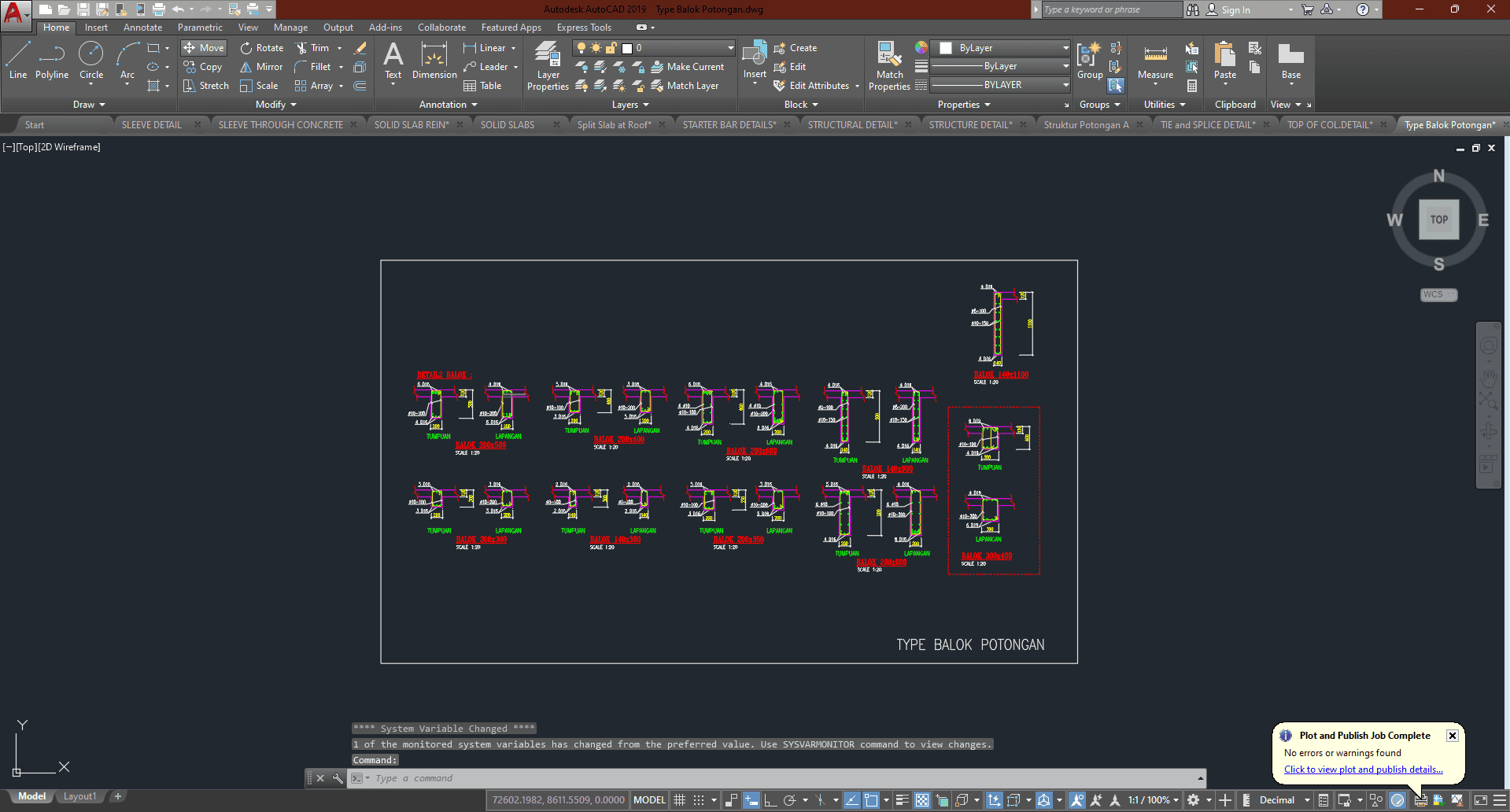Toggle Ortho mode in status bar
Screen dimensions: 1510x812
(770, 800)
